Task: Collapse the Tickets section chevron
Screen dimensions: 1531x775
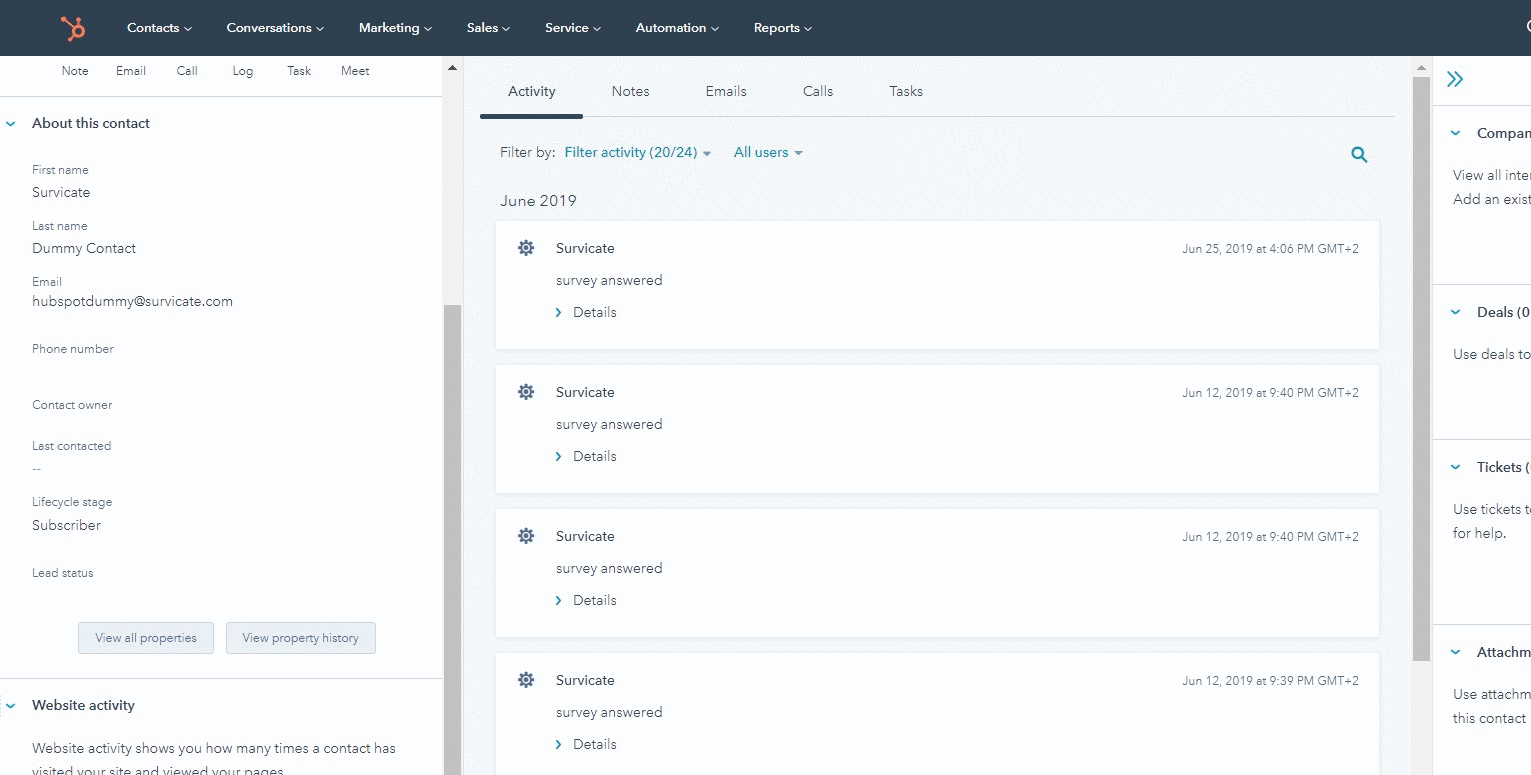Action: click(x=1456, y=467)
